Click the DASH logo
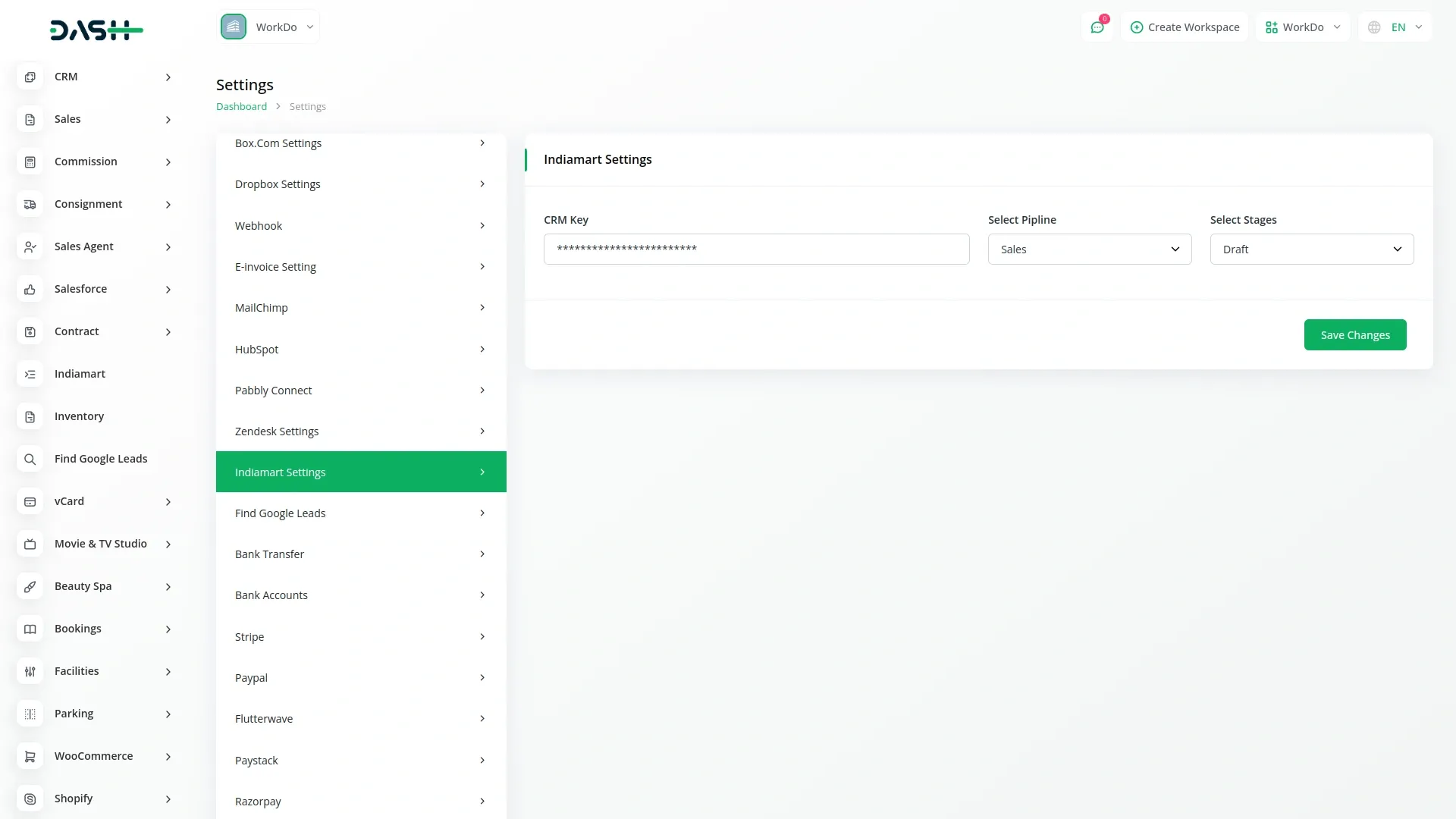1456x819 pixels. tap(96, 30)
